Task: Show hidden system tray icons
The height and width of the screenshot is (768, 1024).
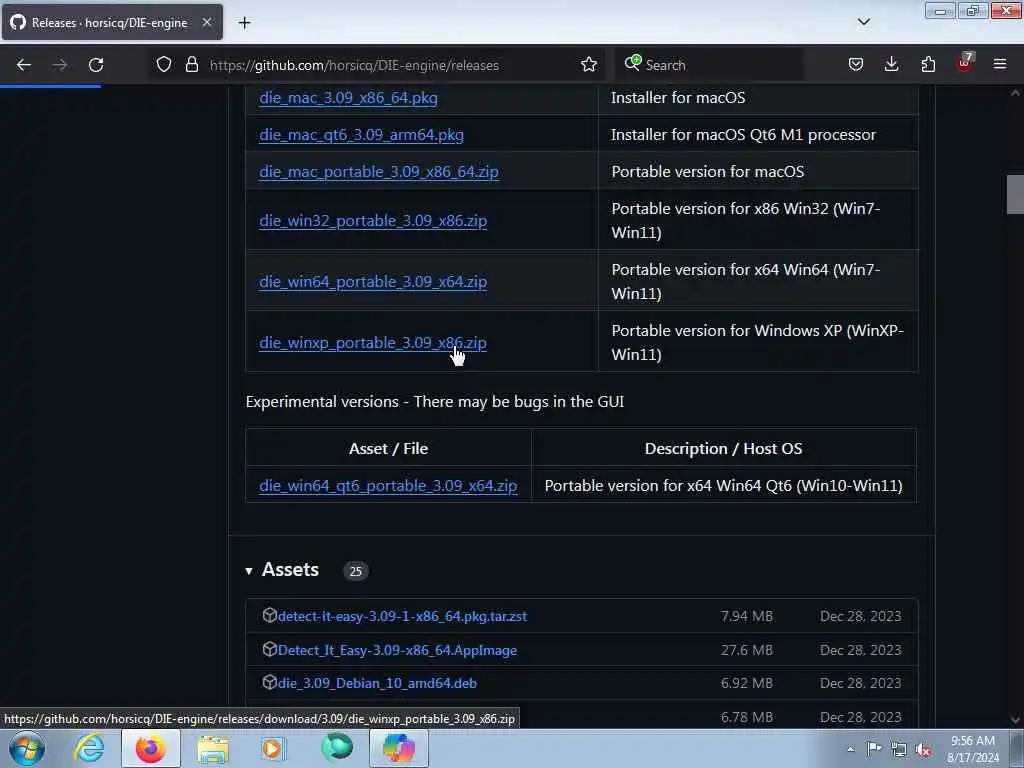Action: [x=850, y=750]
